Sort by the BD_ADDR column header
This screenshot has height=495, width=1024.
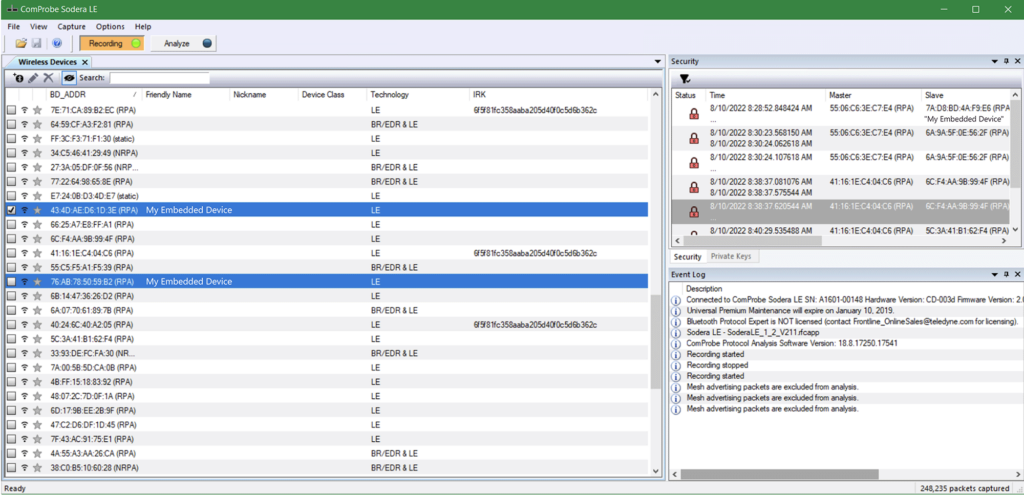[x=94, y=95]
